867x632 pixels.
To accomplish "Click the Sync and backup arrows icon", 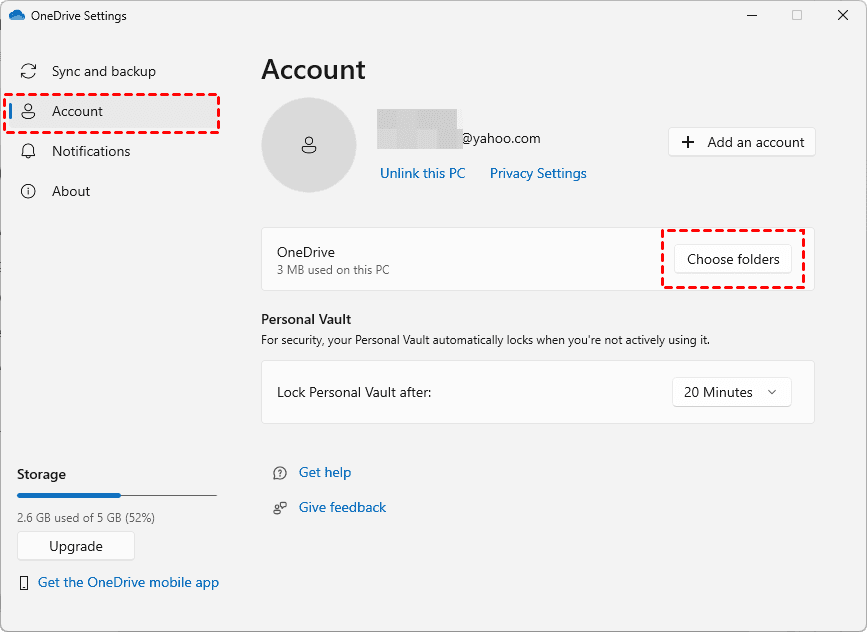I will click(x=29, y=72).
